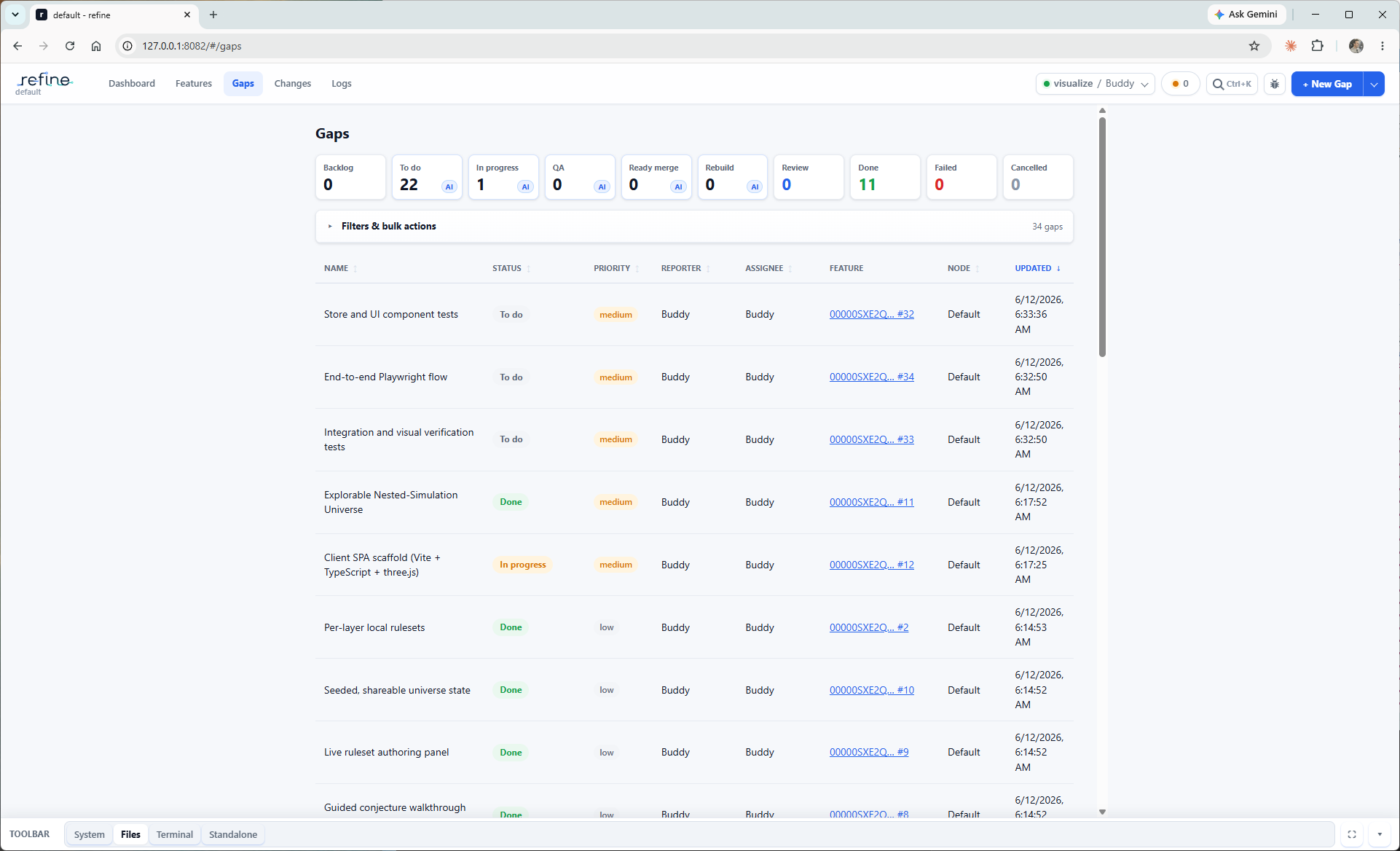
Task: Filter by the Backlog status card
Action: (x=350, y=177)
